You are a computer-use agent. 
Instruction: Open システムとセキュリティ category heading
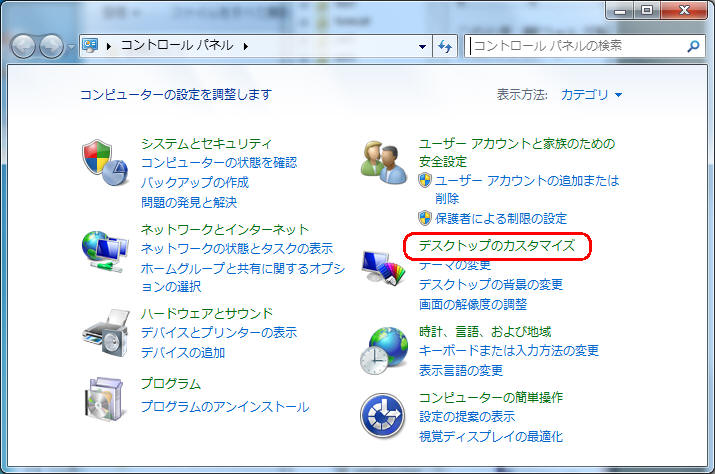point(206,144)
